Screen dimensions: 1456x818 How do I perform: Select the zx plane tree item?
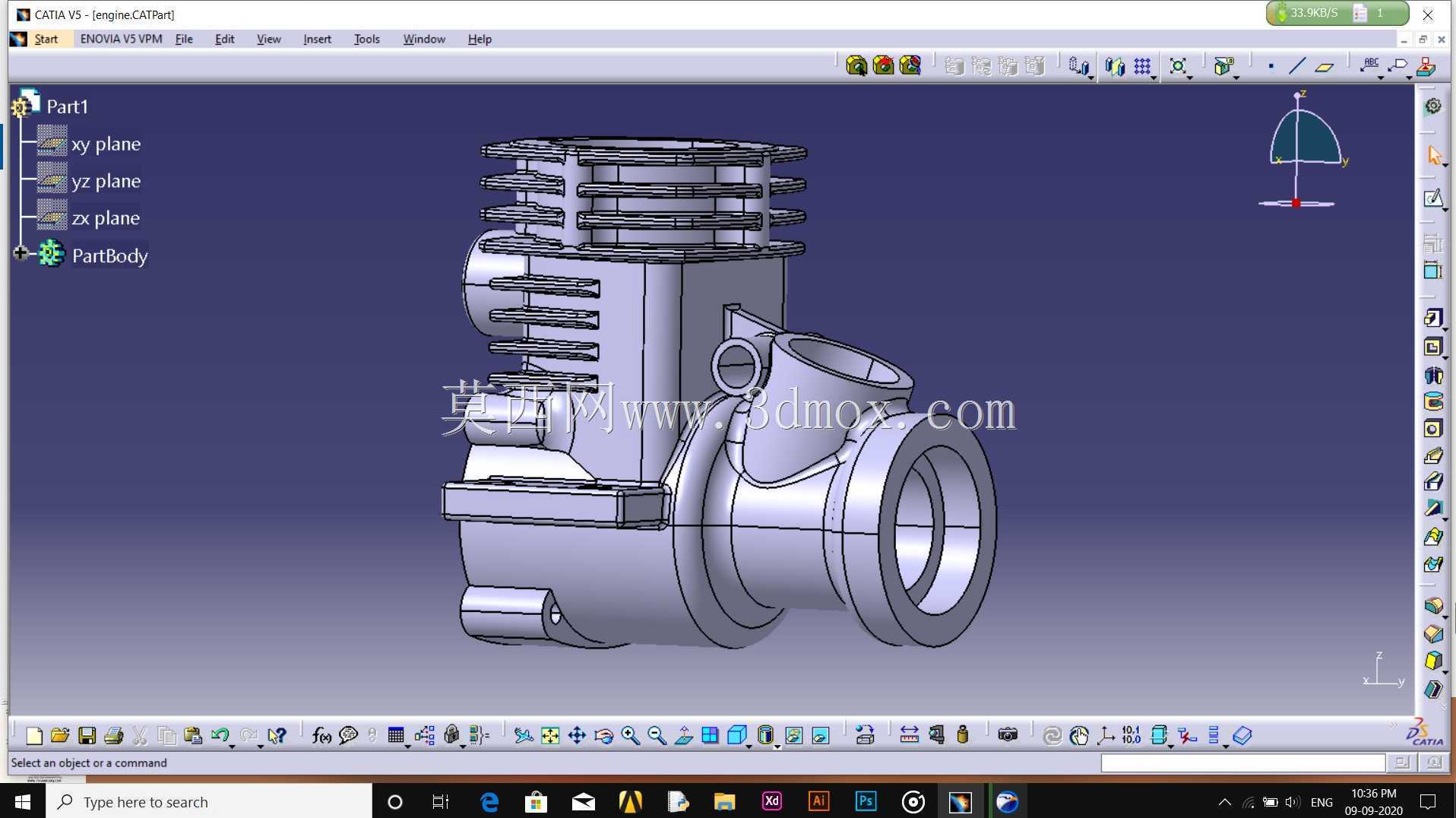[106, 218]
